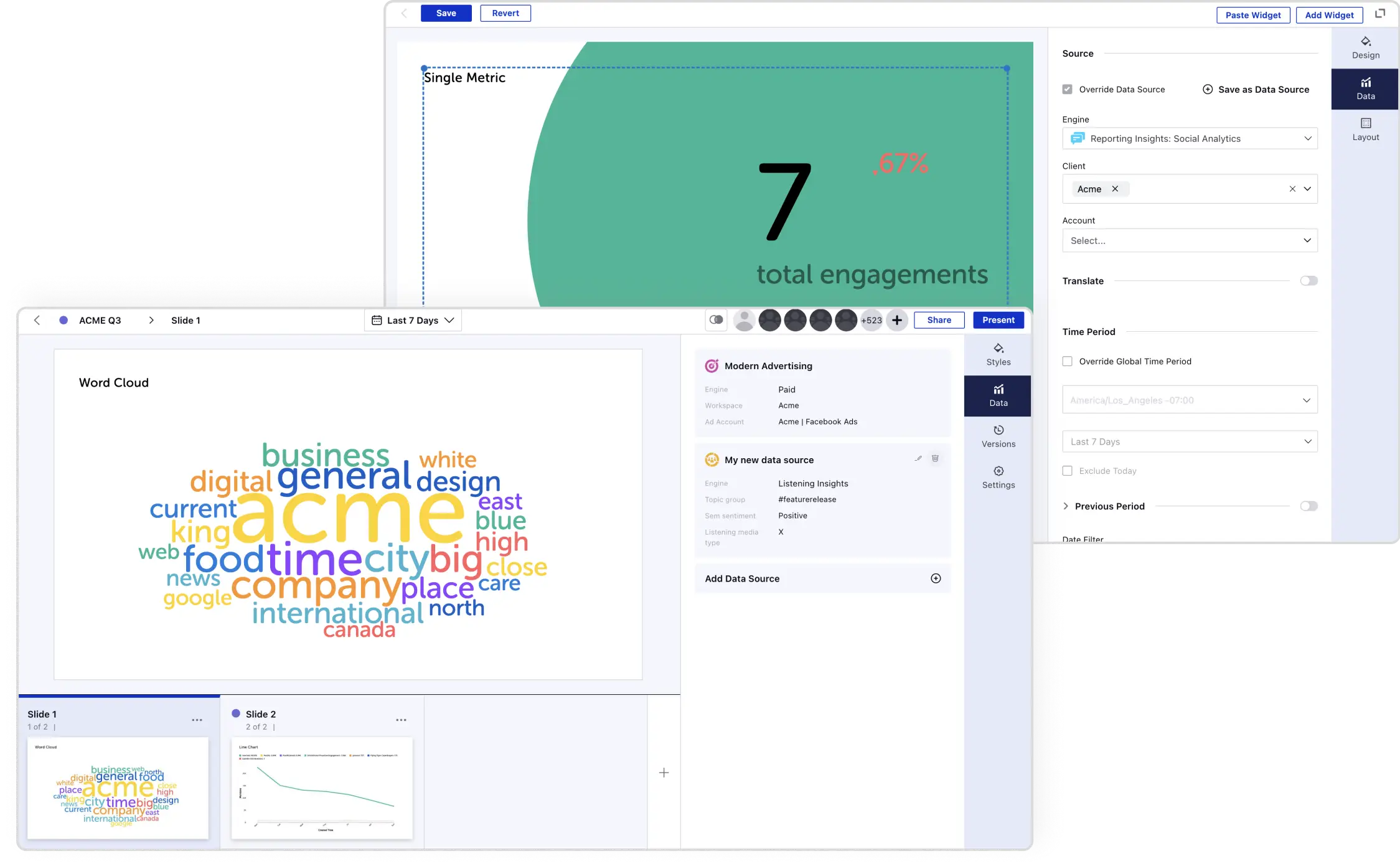
Task: Enable the Translate toggle
Action: 1308,281
